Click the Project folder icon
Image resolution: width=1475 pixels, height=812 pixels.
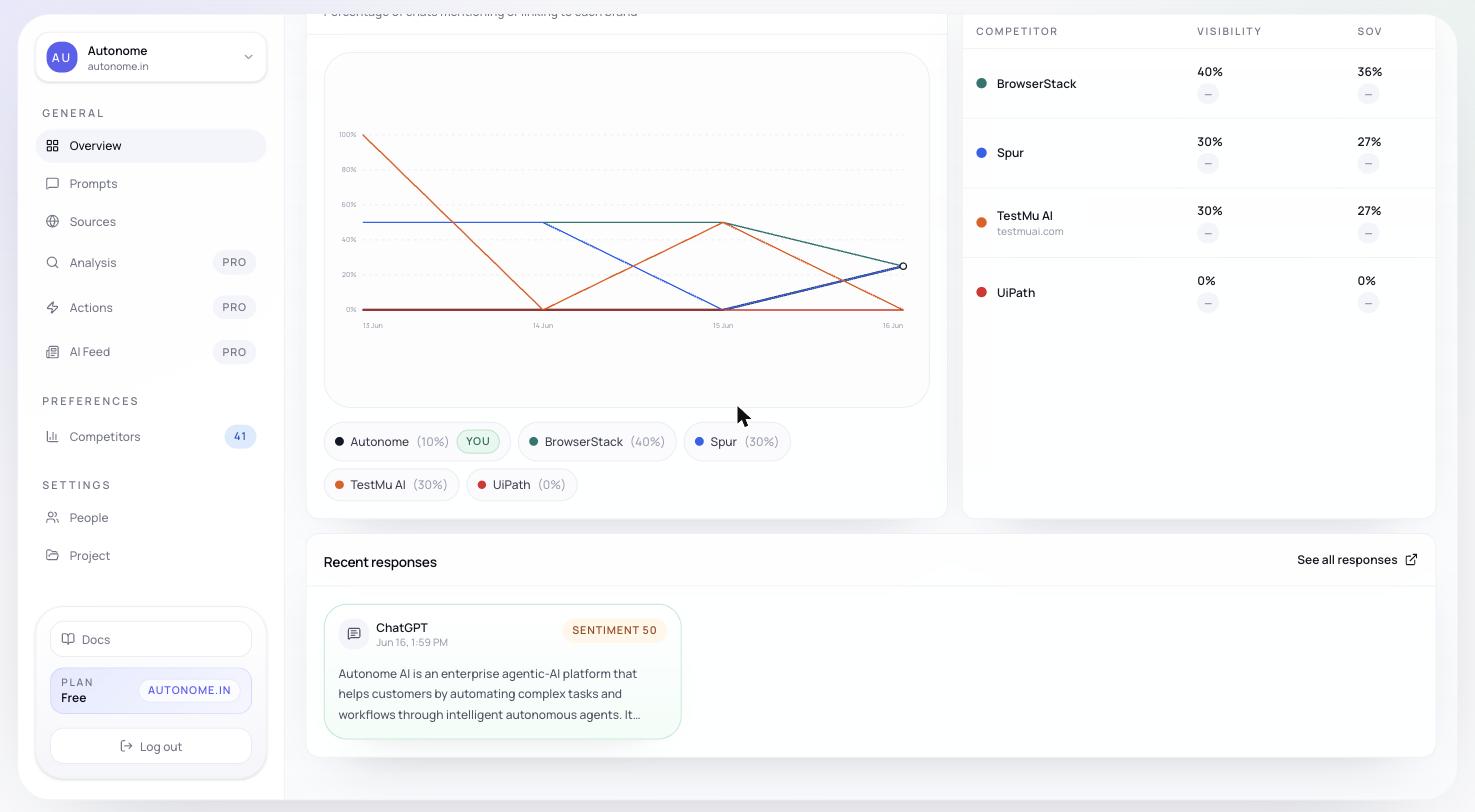(x=52, y=555)
